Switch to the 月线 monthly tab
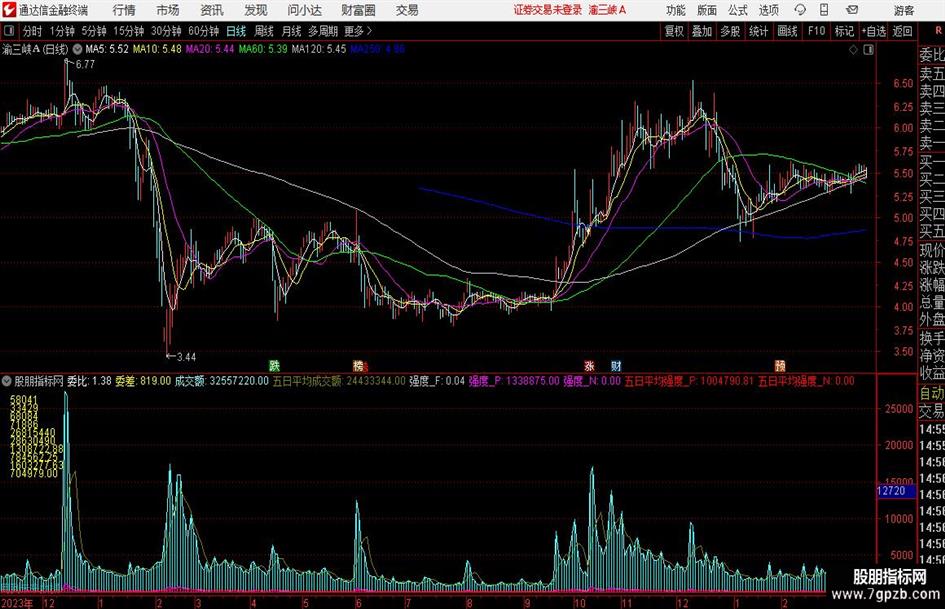This screenshot has width=945, height=609. pos(291,31)
